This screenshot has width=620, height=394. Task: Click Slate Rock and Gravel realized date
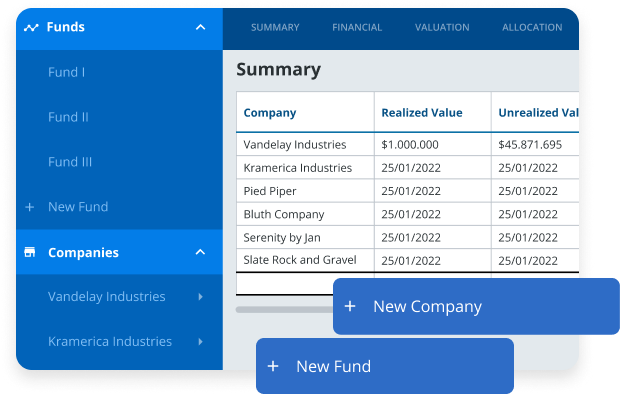coord(433,260)
